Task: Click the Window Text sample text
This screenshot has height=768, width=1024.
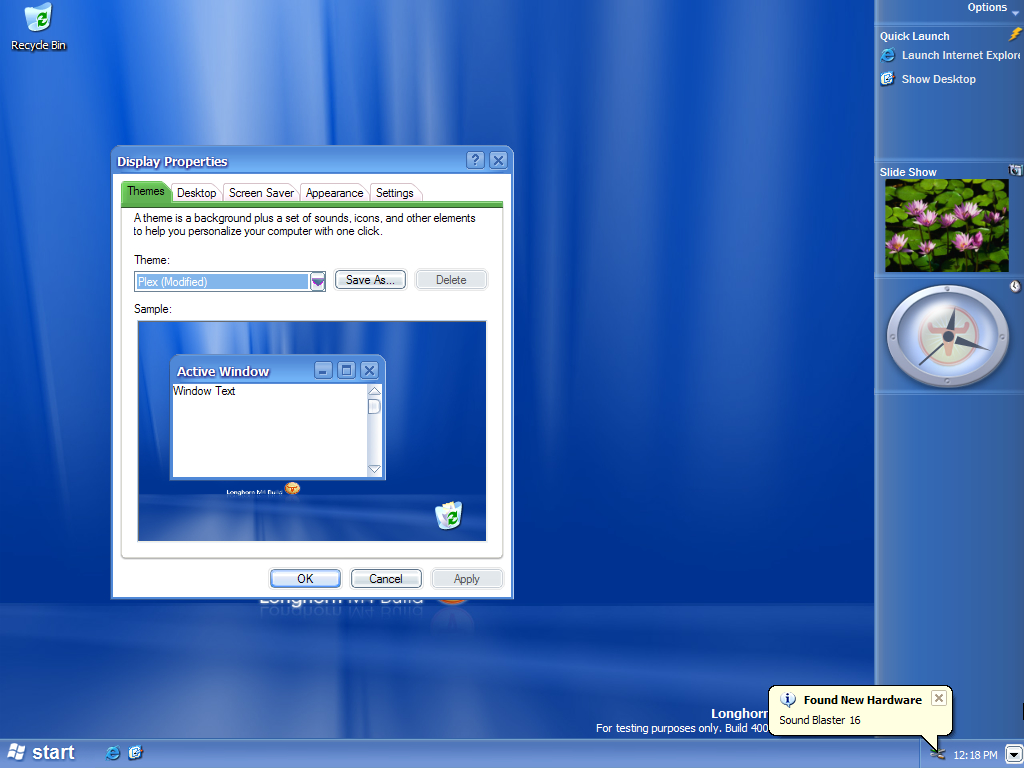Action: pyautogui.click(x=204, y=391)
